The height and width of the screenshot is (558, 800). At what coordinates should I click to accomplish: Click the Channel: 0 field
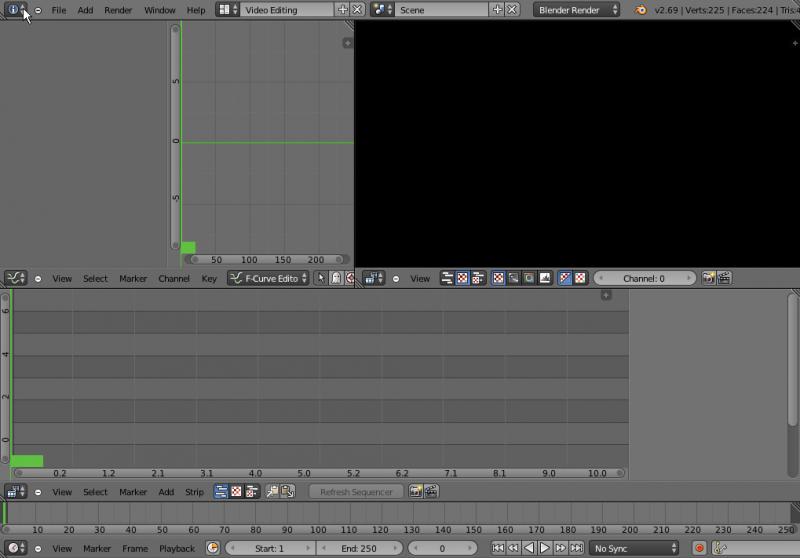(644, 278)
